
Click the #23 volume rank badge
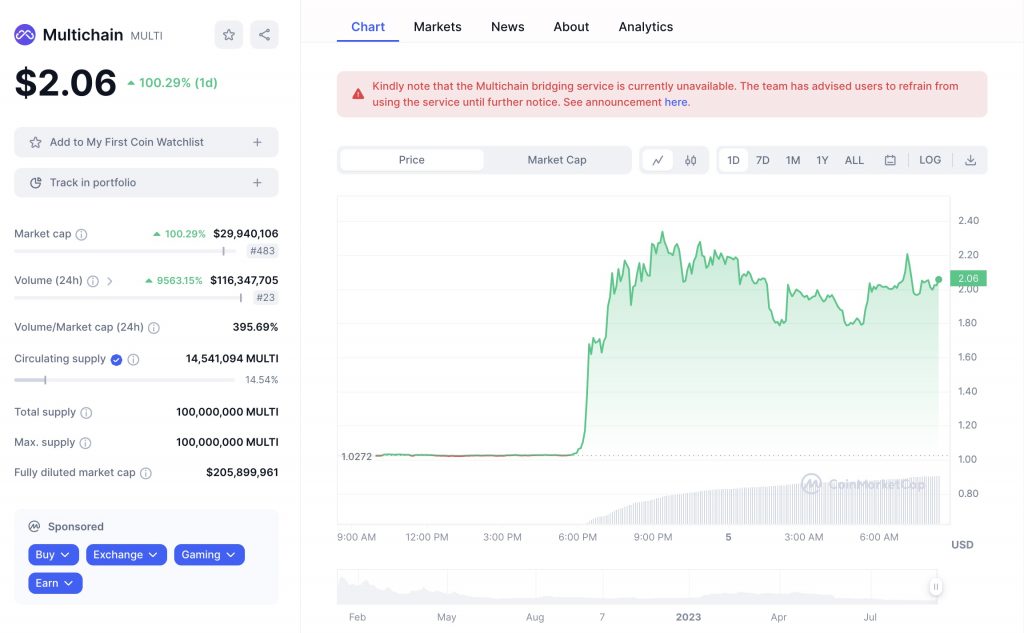[265, 298]
